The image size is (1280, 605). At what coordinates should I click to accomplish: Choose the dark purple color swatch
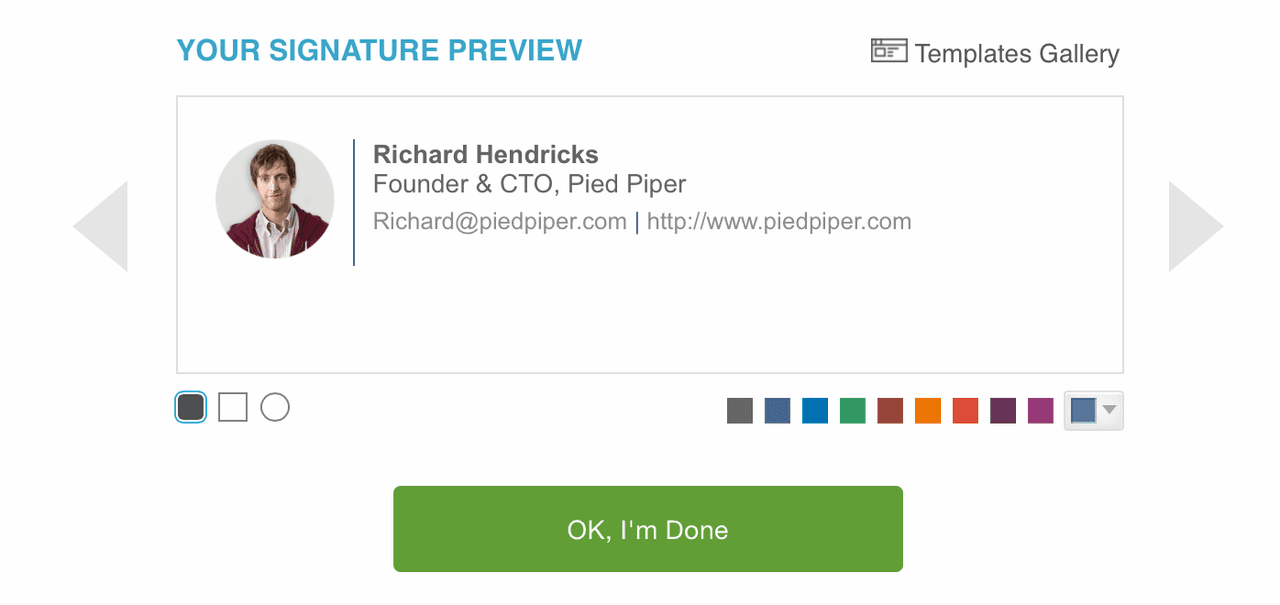pyautogui.click(x=1003, y=411)
